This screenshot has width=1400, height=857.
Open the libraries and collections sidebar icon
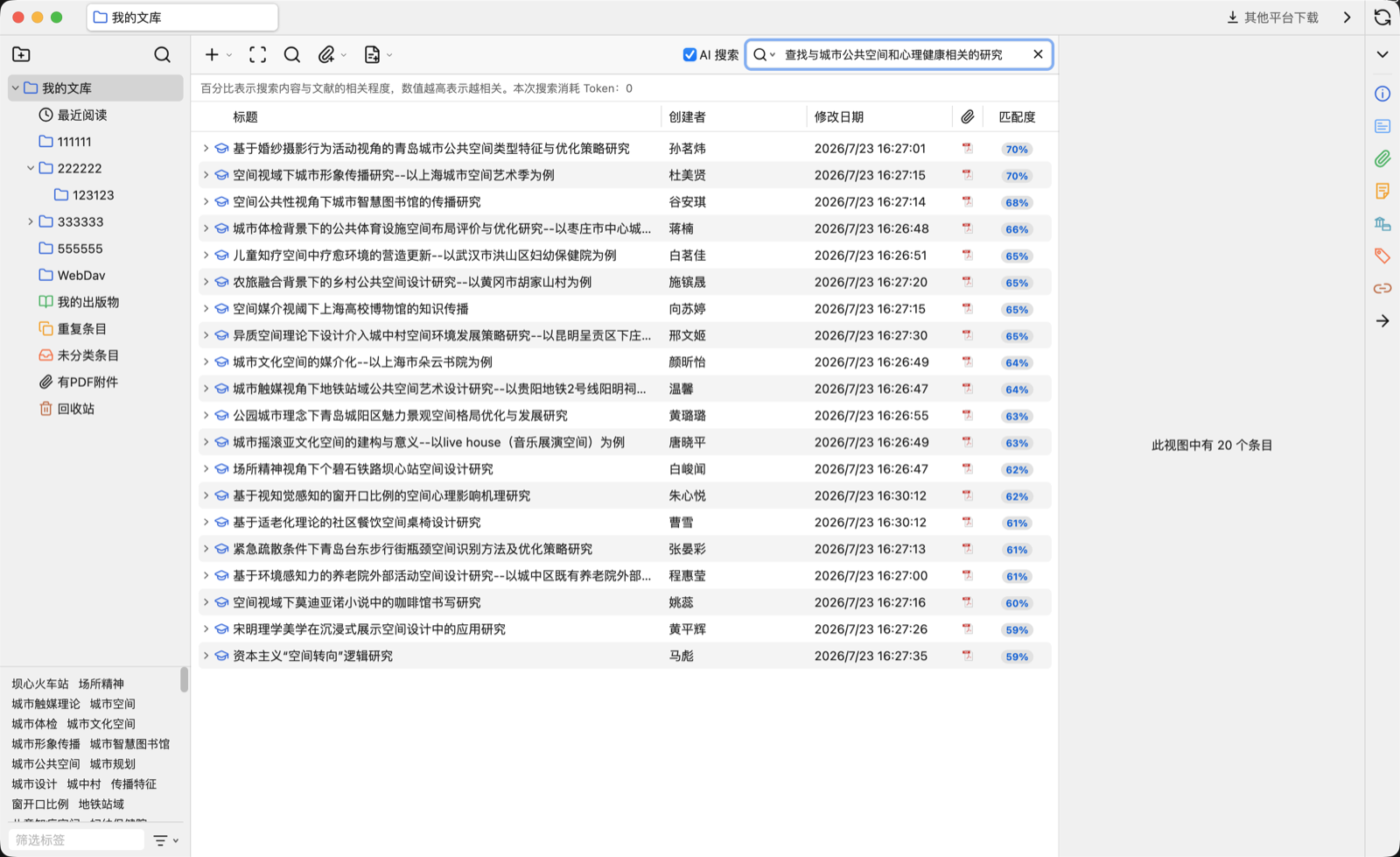click(1382, 223)
